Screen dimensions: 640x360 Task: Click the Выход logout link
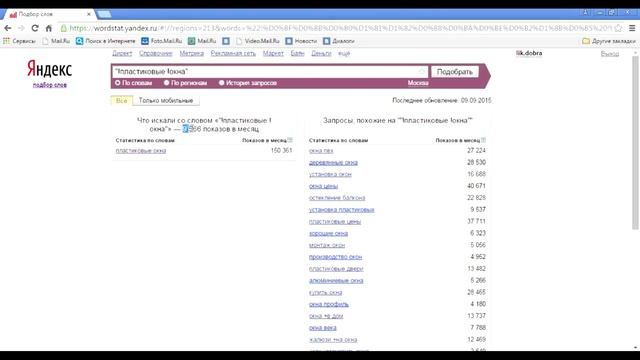tap(609, 53)
